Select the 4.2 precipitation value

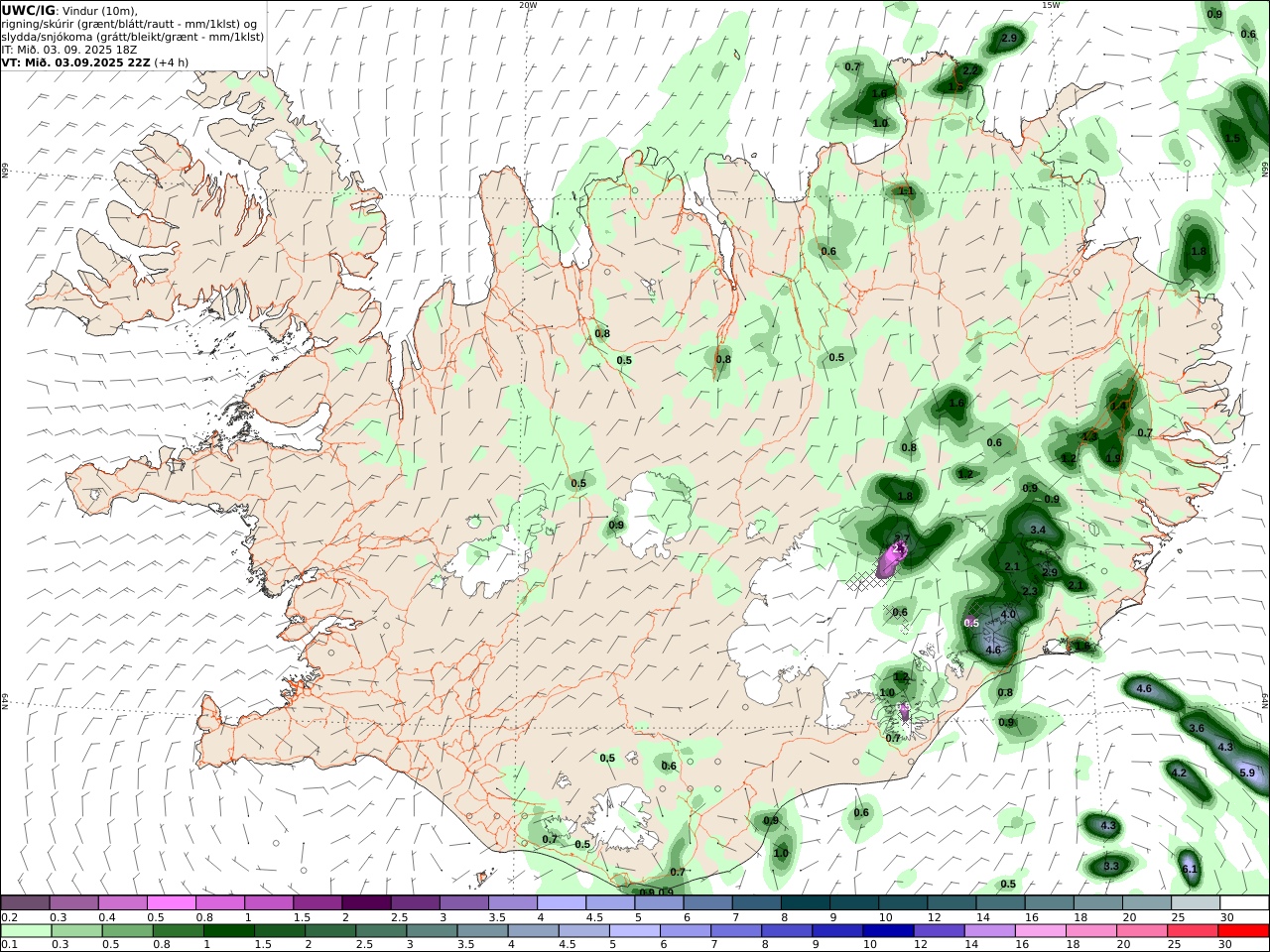pos(1180,773)
